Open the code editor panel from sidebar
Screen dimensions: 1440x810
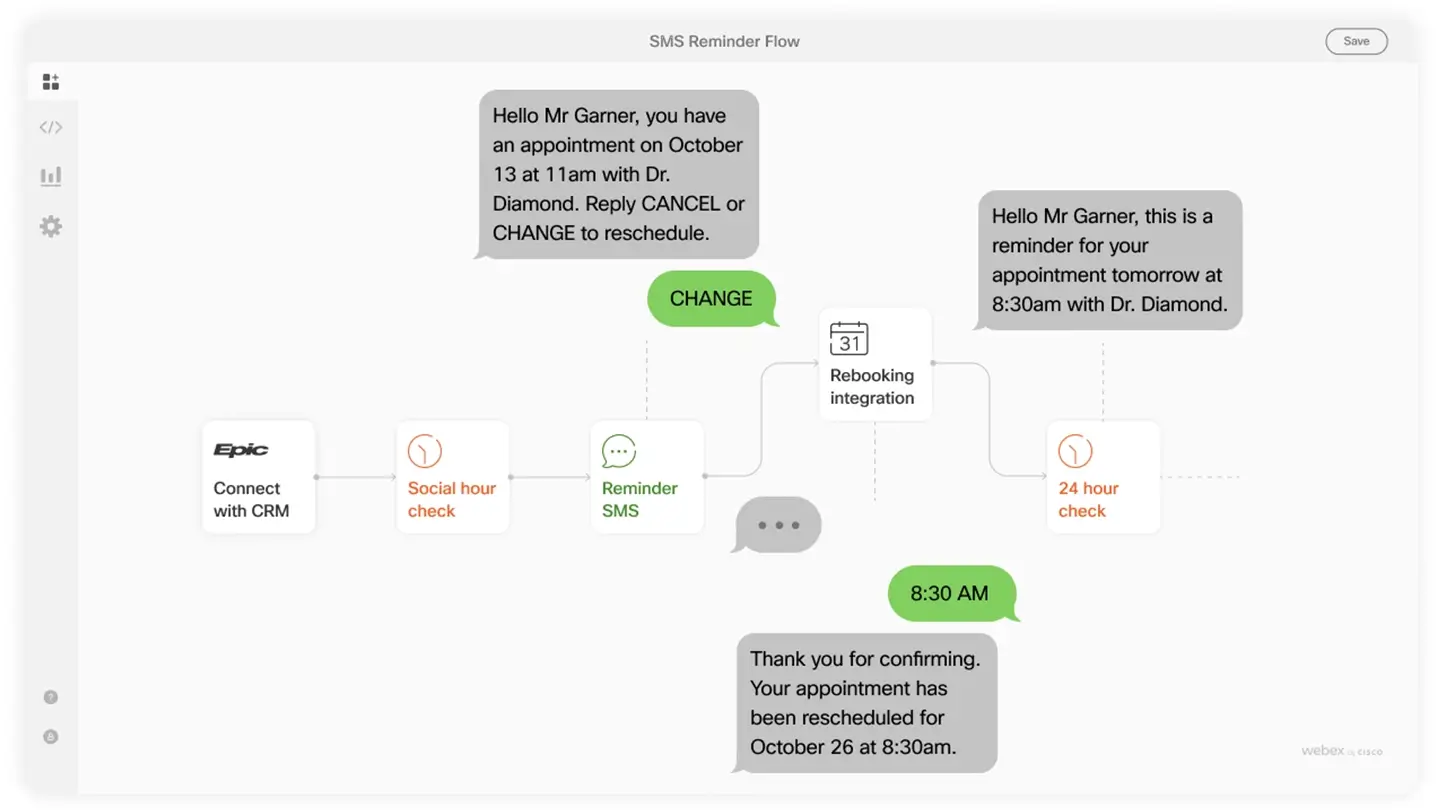coord(51,127)
